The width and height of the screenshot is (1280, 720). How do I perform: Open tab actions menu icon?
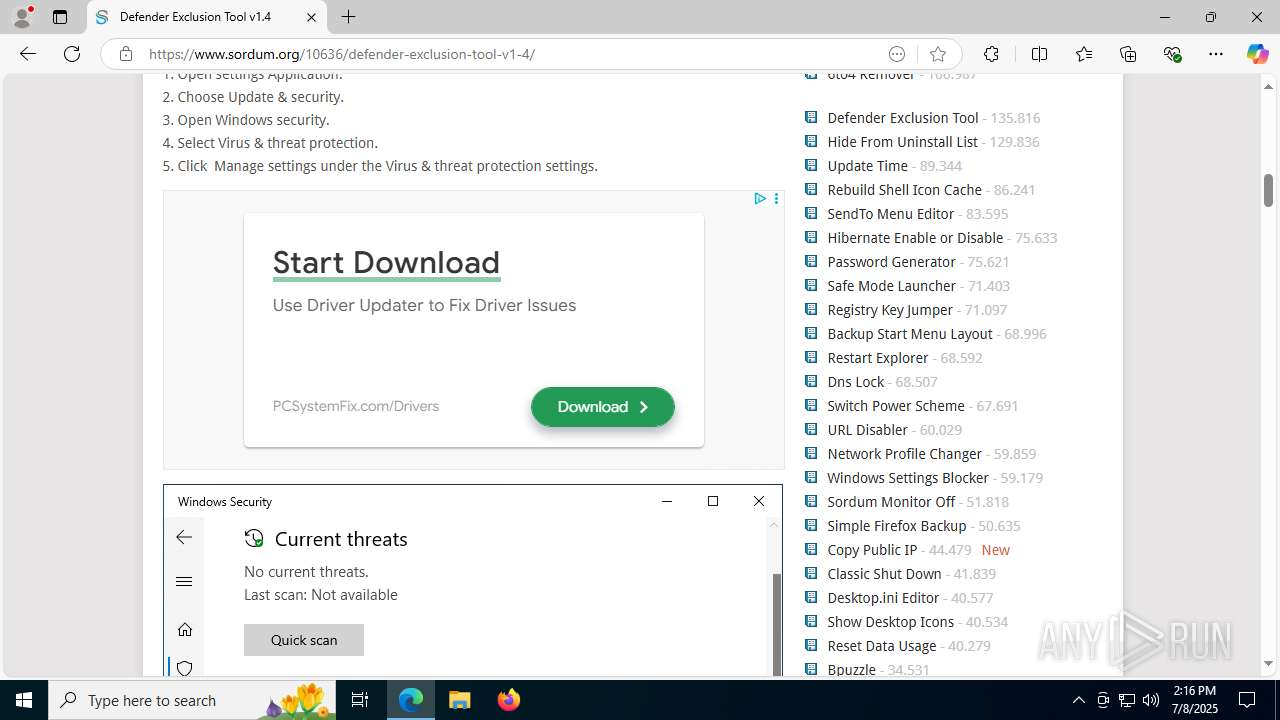point(60,17)
